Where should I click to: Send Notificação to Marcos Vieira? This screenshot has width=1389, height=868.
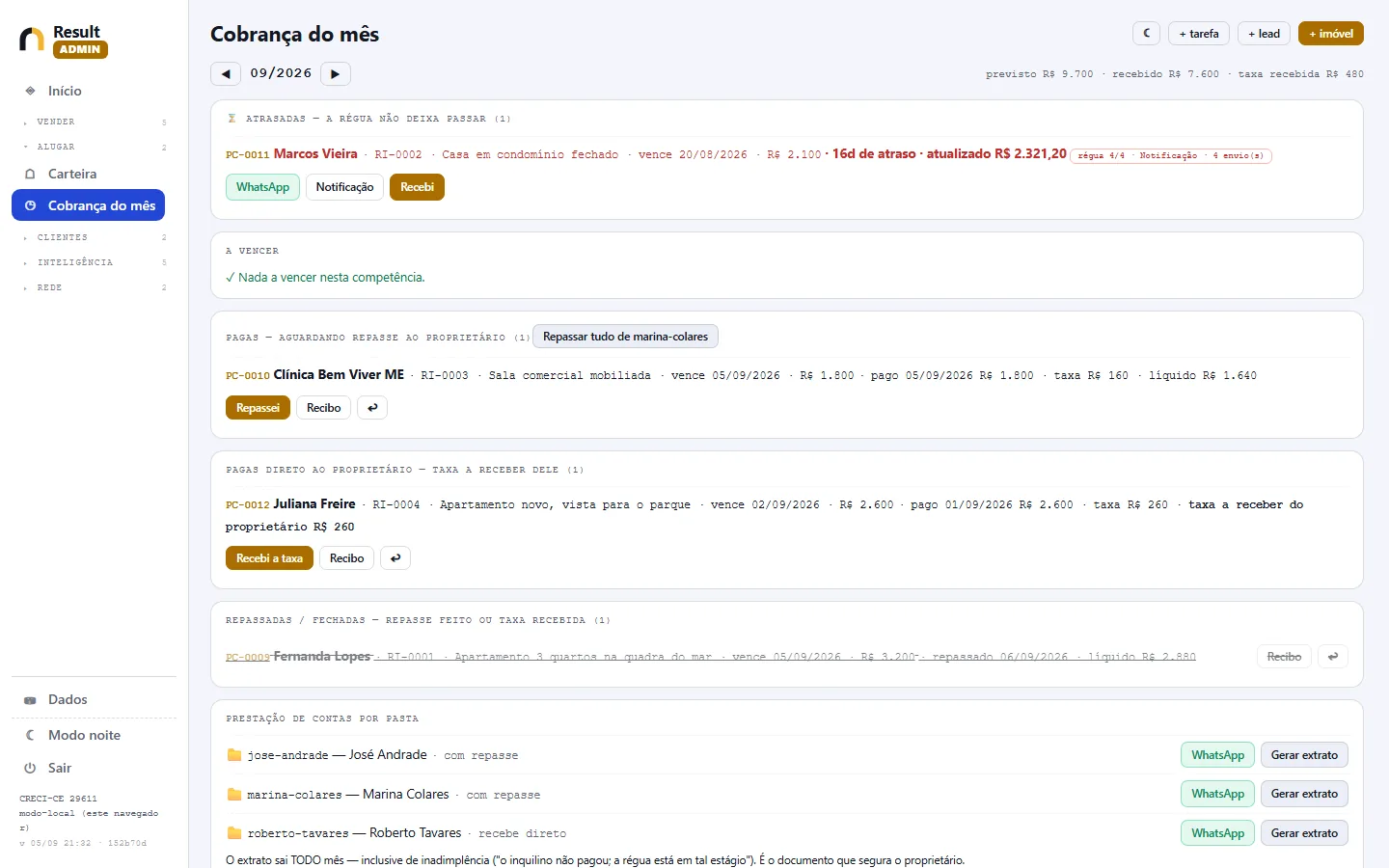[x=344, y=187]
